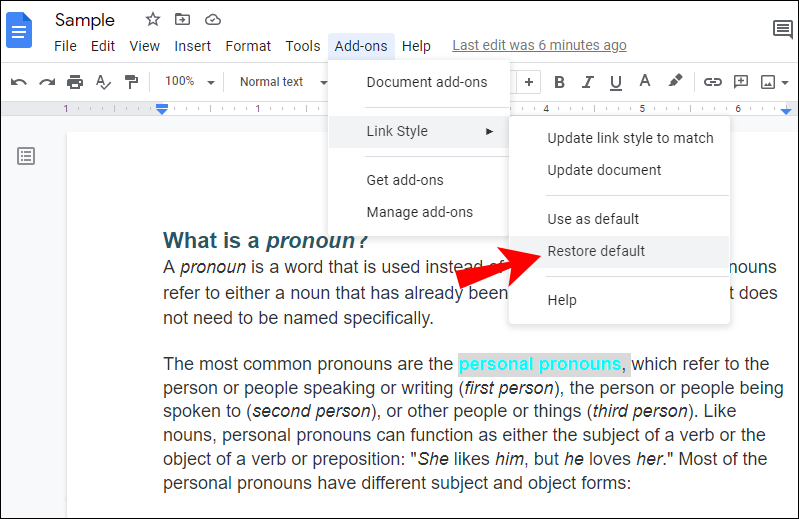
Task: Open the File menu
Action: (x=65, y=46)
